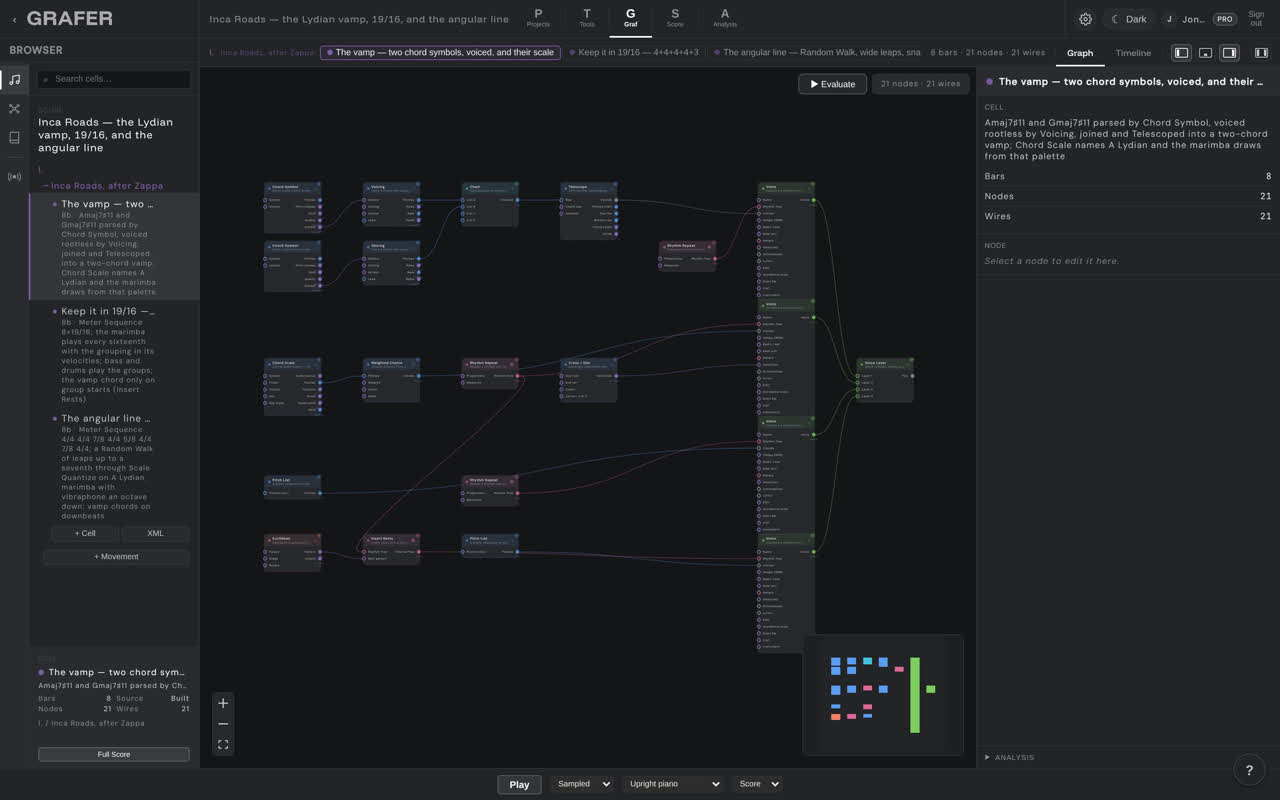The height and width of the screenshot is (800, 1280).
Task: Select the Keep it in 19/16 cell in browser
Action: (x=114, y=355)
